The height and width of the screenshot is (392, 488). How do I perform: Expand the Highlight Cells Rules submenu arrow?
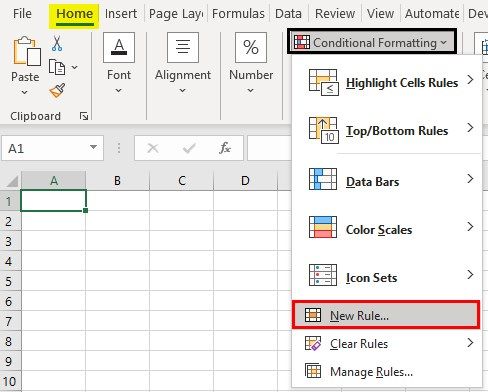coord(470,80)
